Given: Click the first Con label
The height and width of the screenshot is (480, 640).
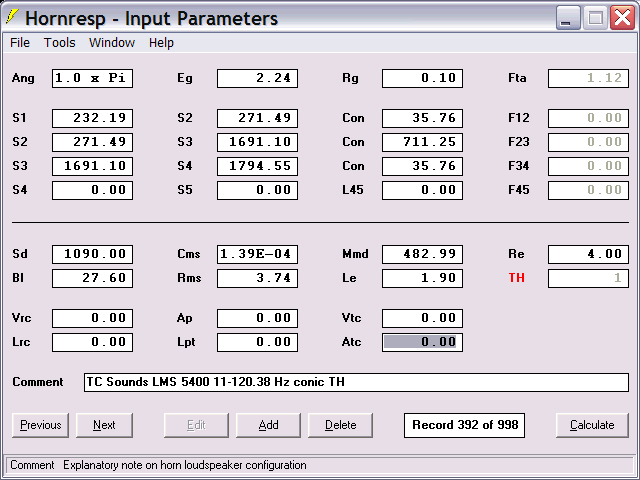Looking at the screenshot, I should [353, 118].
